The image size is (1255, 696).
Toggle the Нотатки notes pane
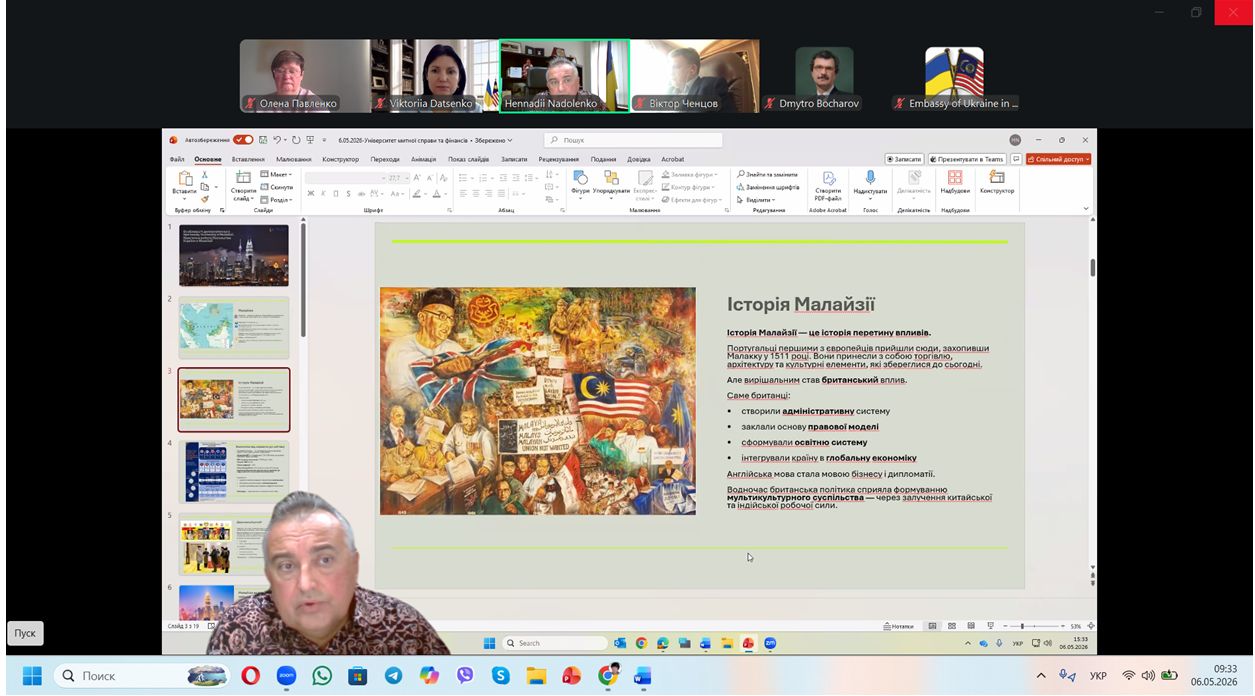tap(899, 626)
